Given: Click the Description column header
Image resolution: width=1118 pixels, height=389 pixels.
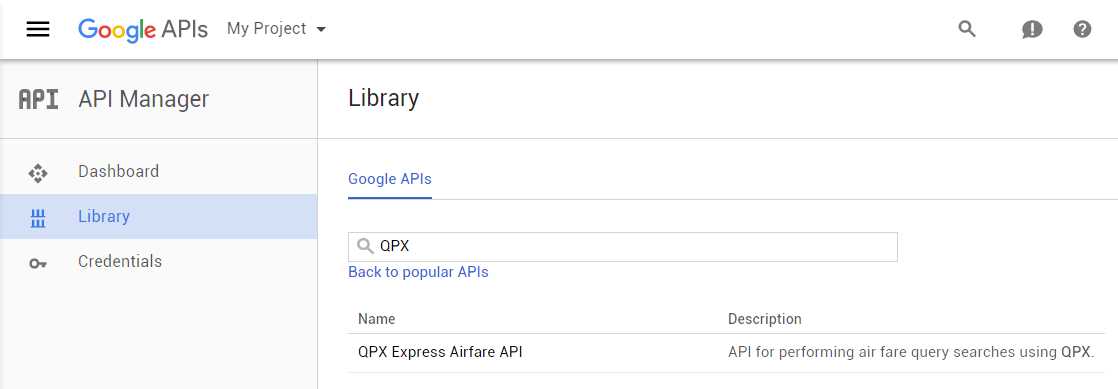Looking at the screenshot, I should tap(764, 319).
